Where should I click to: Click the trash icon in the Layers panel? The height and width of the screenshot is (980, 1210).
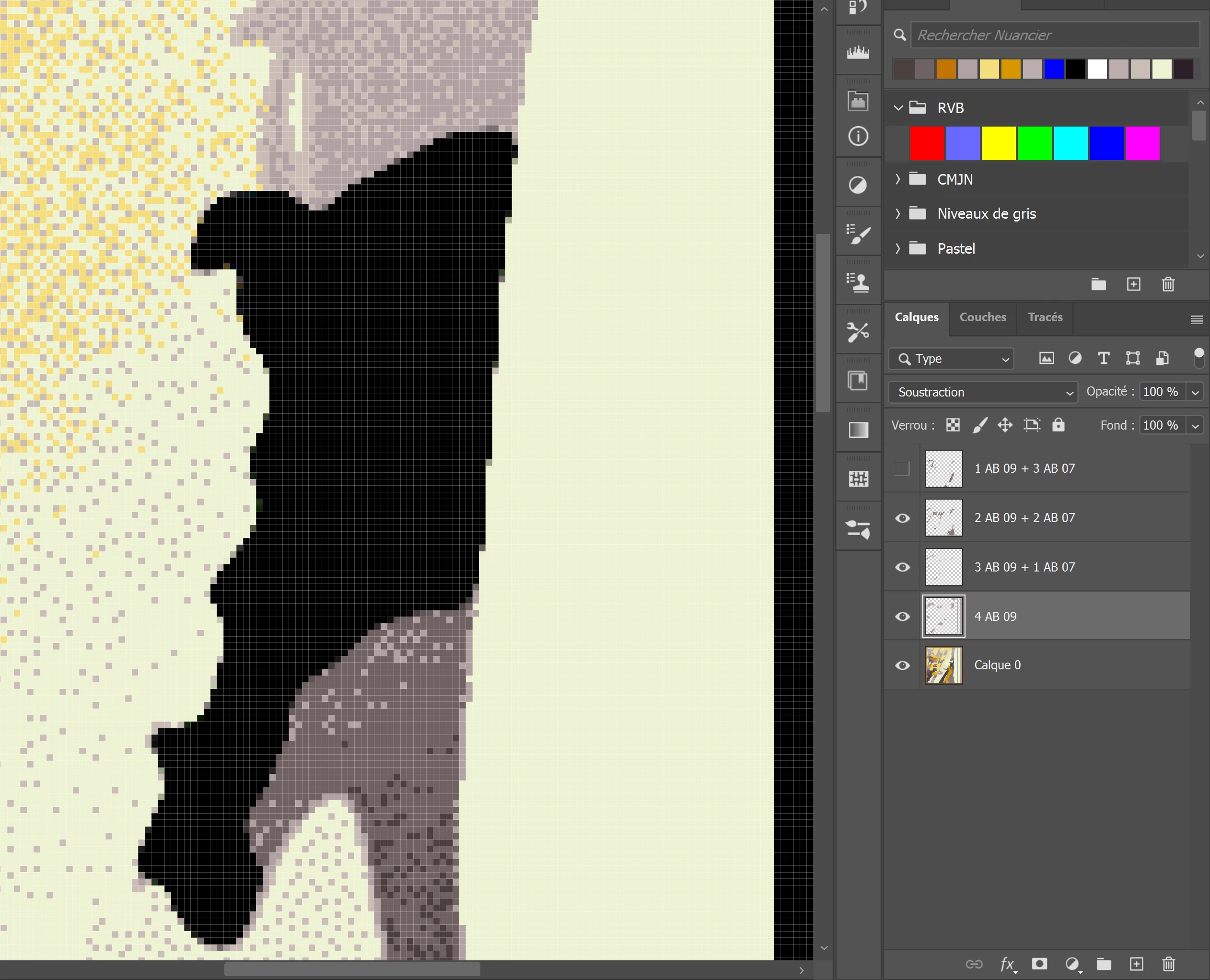pos(1168,964)
